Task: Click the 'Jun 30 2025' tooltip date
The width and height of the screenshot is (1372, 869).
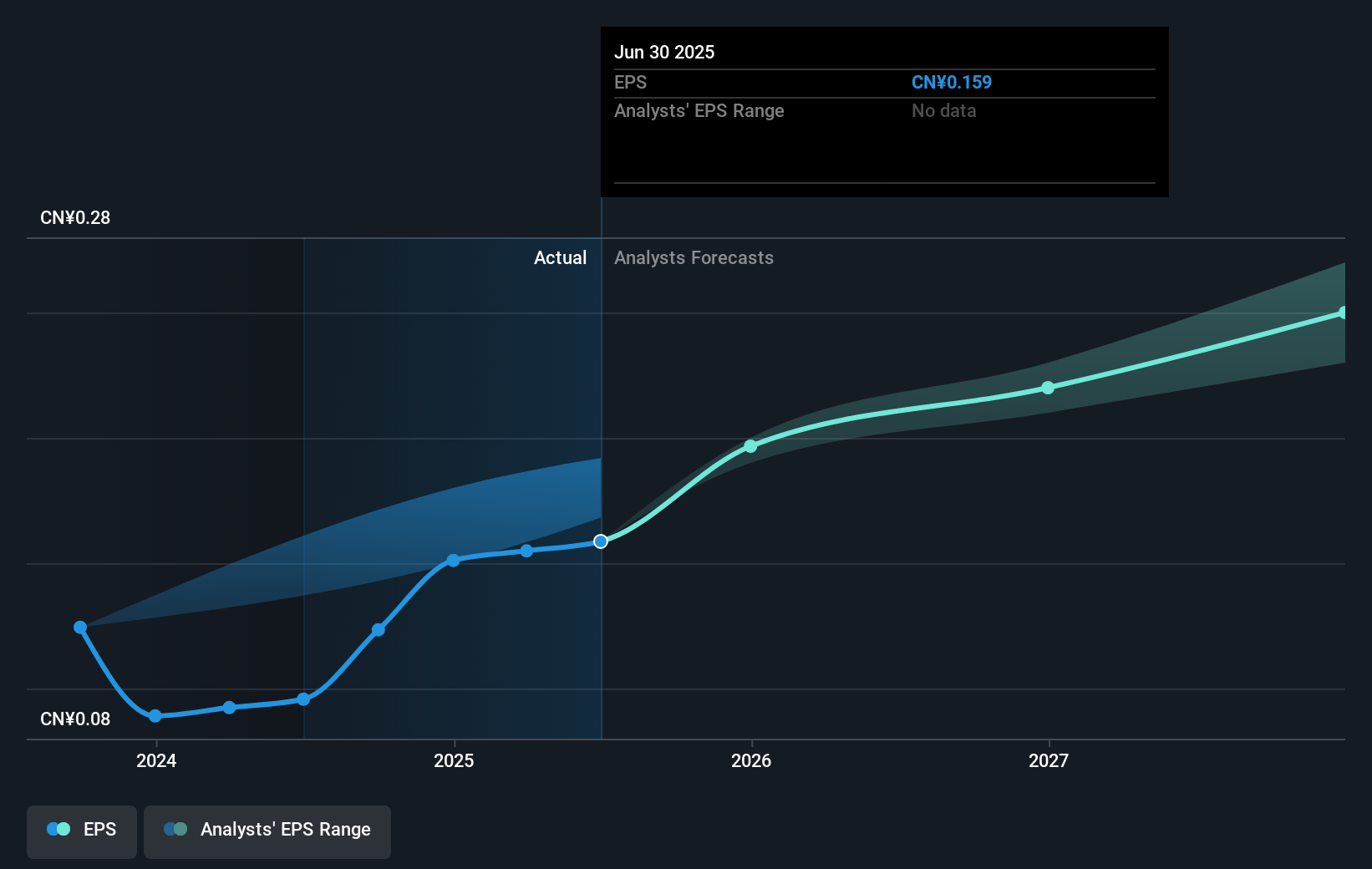Action: tap(664, 53)
